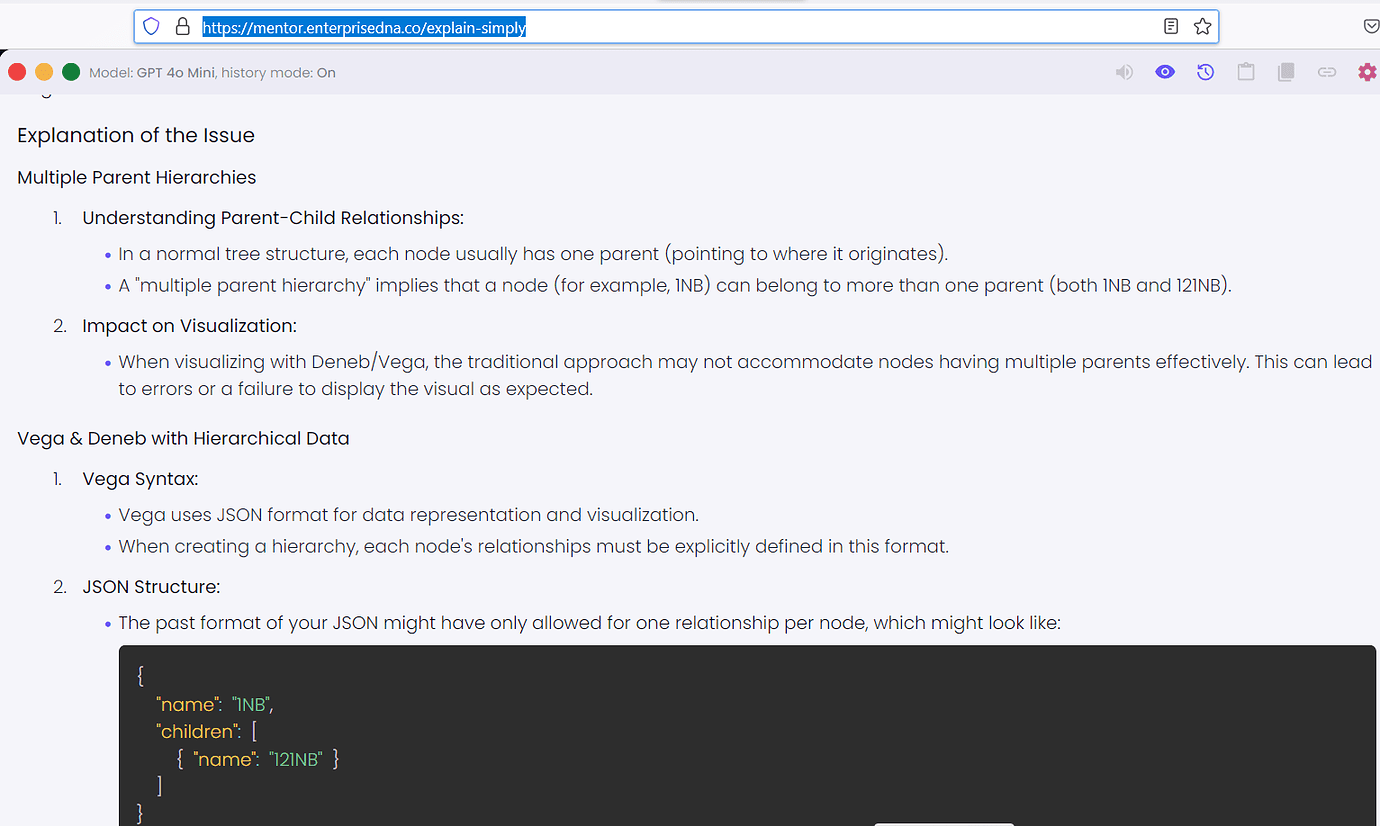Select the URL in the address bar
Screen dimensions: 1380x826
(364, 27)
